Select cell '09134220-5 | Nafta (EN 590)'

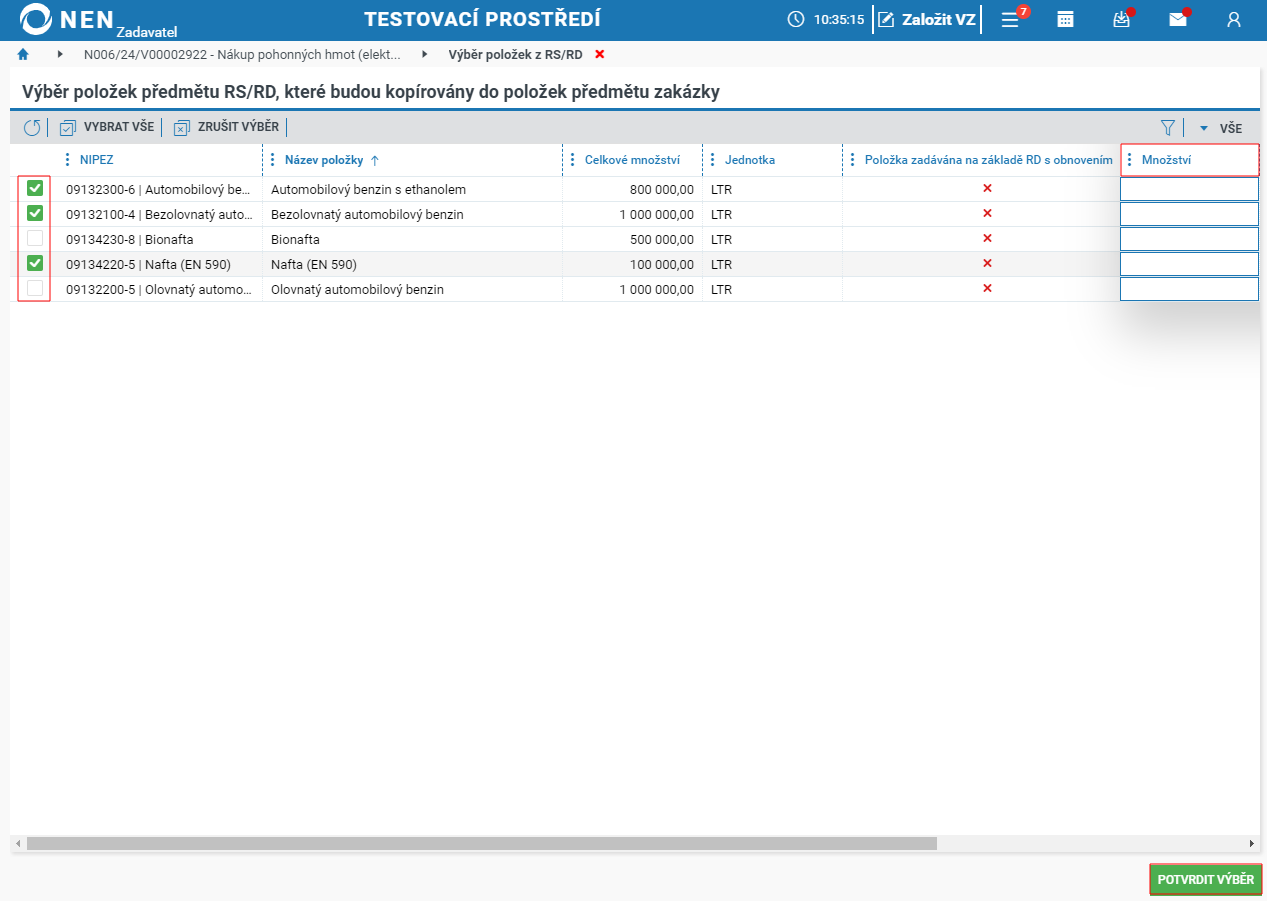[158, 264]
